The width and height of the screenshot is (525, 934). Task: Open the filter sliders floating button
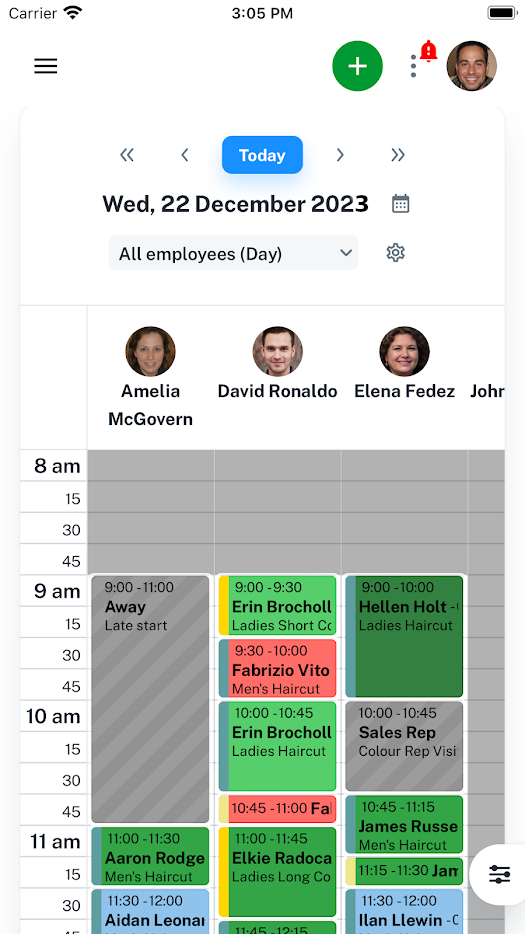point(499,874)
